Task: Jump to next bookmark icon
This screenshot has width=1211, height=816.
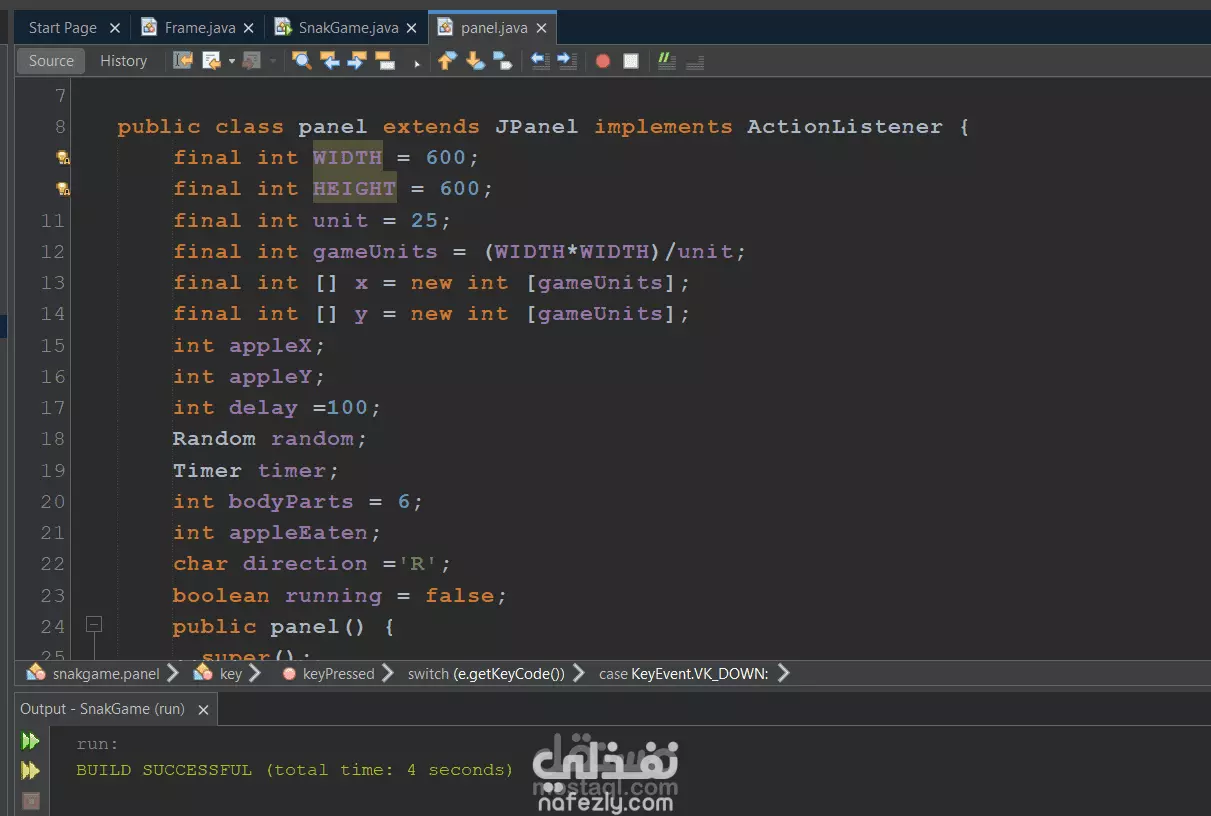Action: (475, 61)
